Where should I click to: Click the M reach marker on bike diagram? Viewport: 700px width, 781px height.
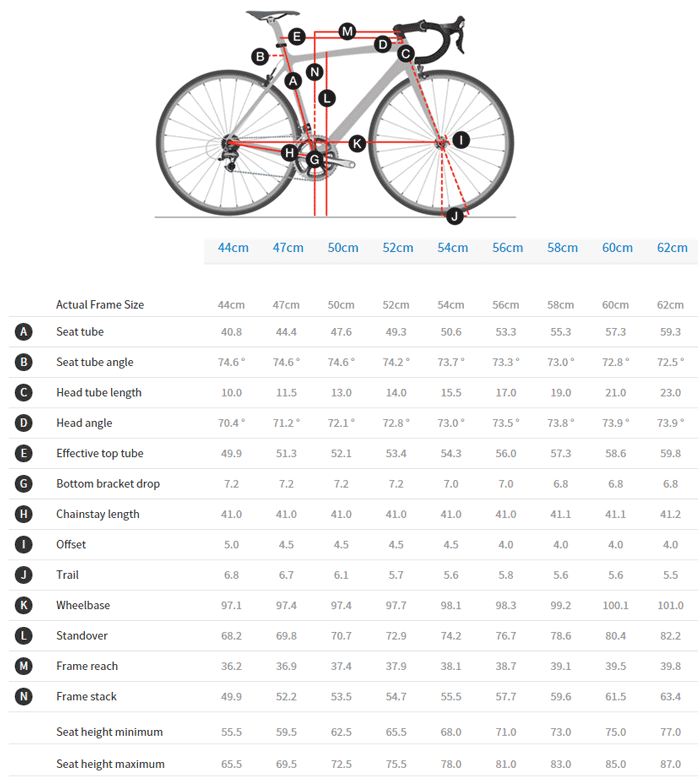[x=347, y=31]
